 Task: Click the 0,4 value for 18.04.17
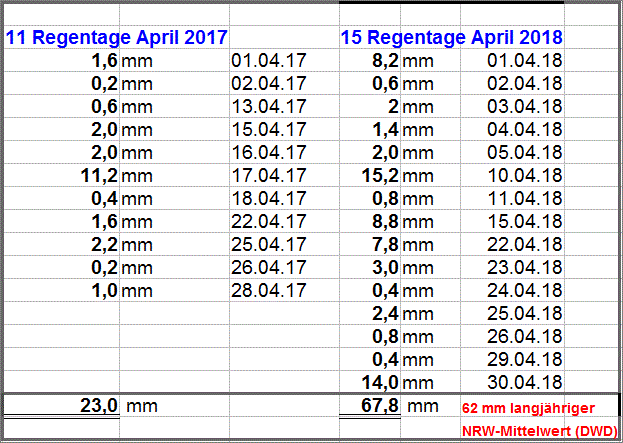click(x=104, y=199)
